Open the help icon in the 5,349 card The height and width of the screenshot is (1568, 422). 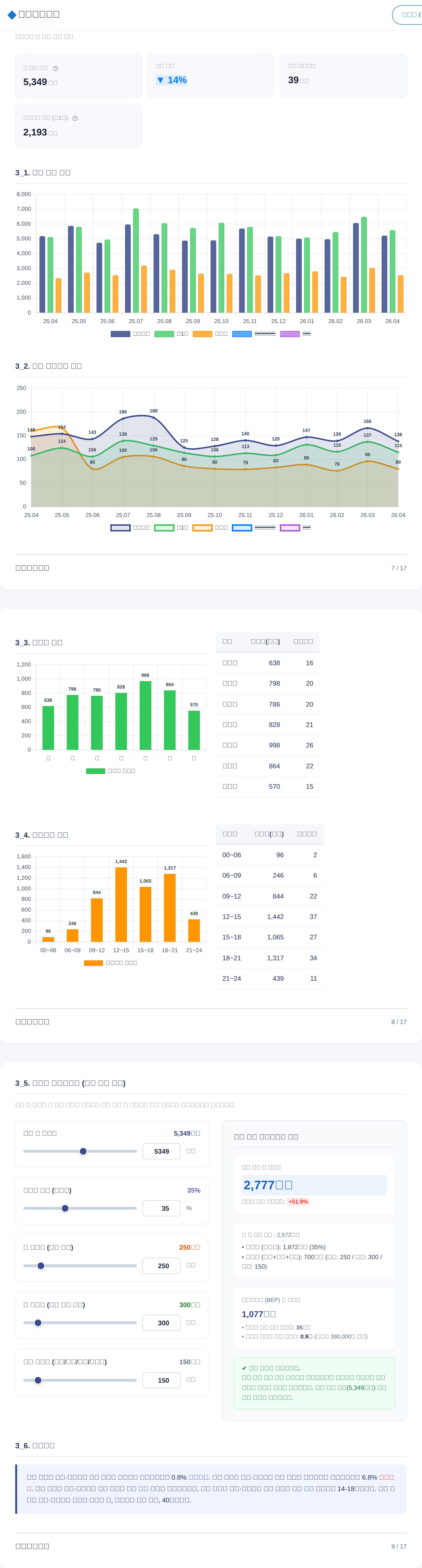point(55,68)
